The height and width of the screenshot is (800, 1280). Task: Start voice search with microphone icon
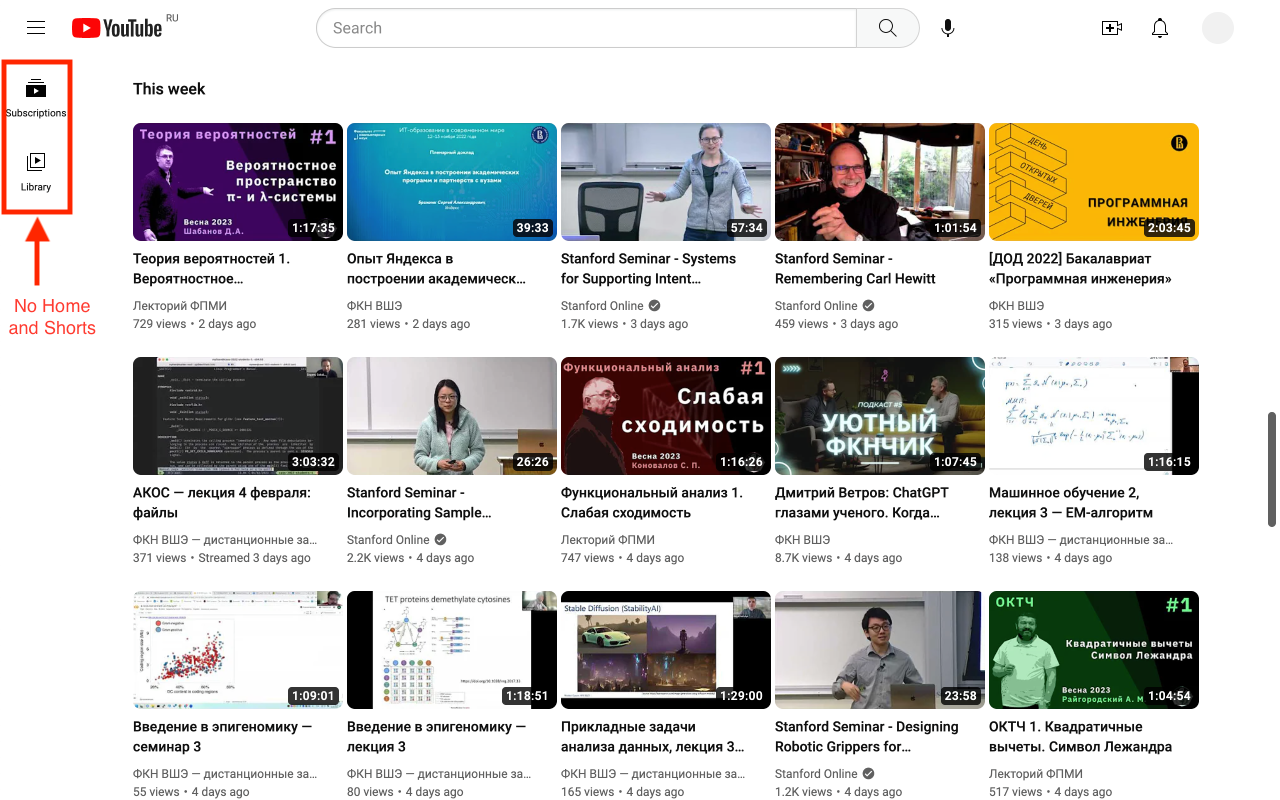(x=948, y=28)
